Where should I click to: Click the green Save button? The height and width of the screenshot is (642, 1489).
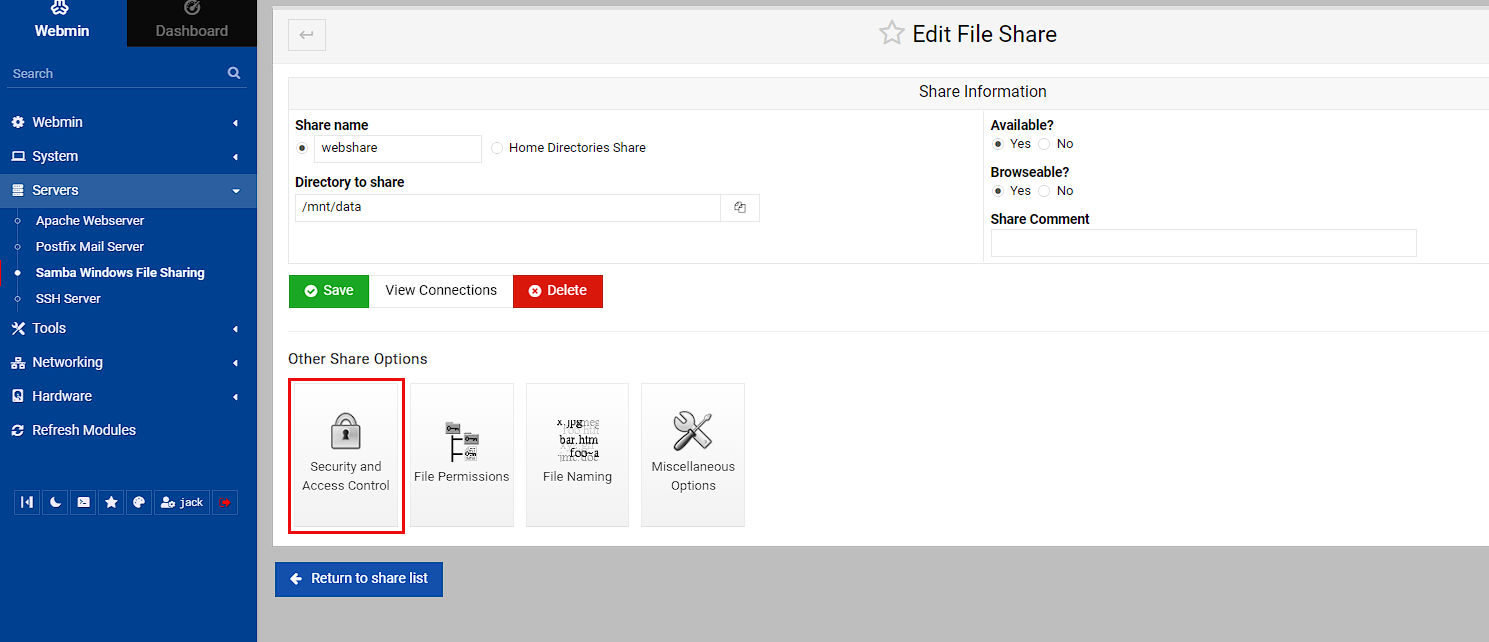coord(329,291)
